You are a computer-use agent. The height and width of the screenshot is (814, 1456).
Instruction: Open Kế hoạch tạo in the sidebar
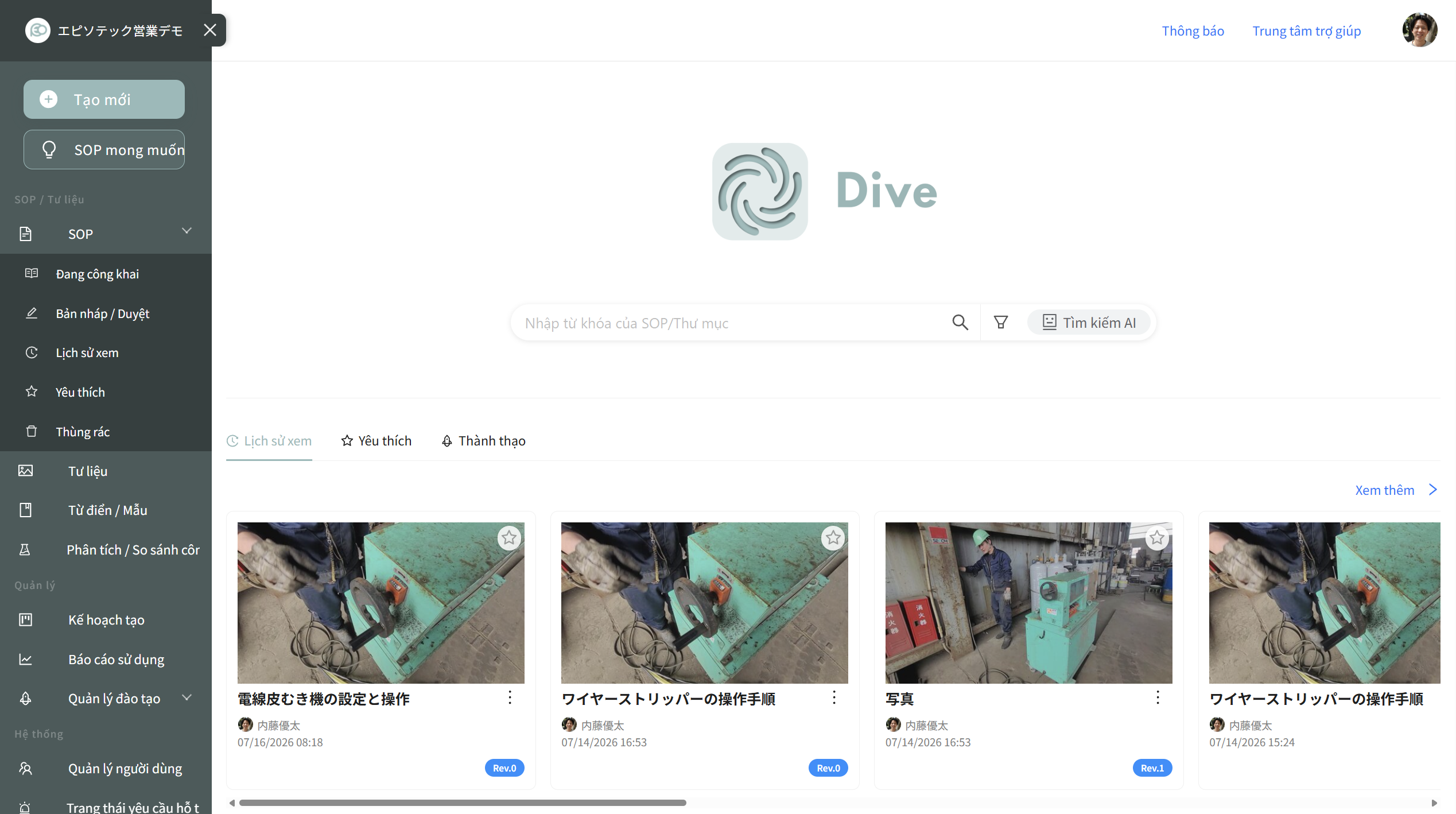click(106, 620)
